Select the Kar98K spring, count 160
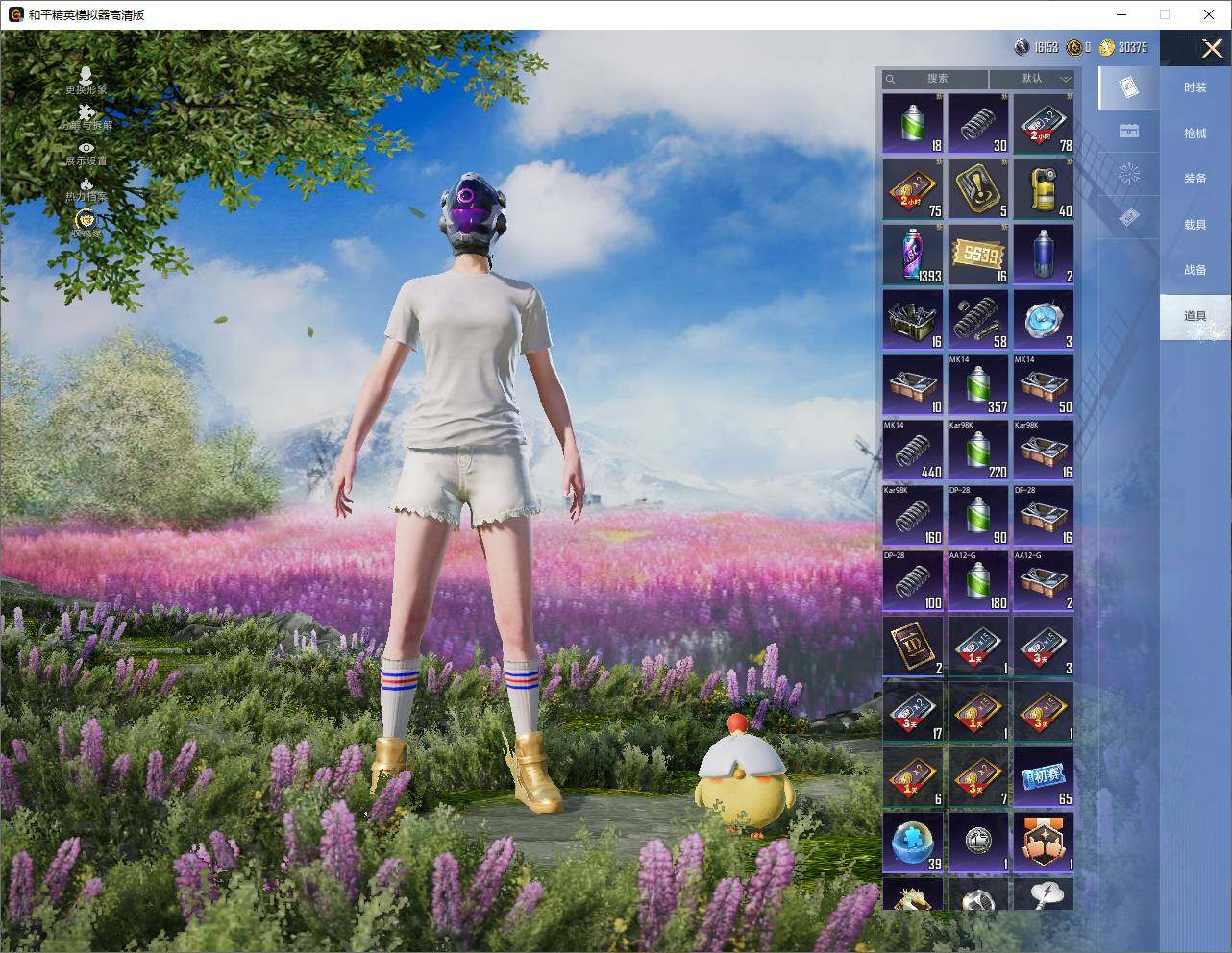This screenshot has width=1232, height=953. pos(913,516)
